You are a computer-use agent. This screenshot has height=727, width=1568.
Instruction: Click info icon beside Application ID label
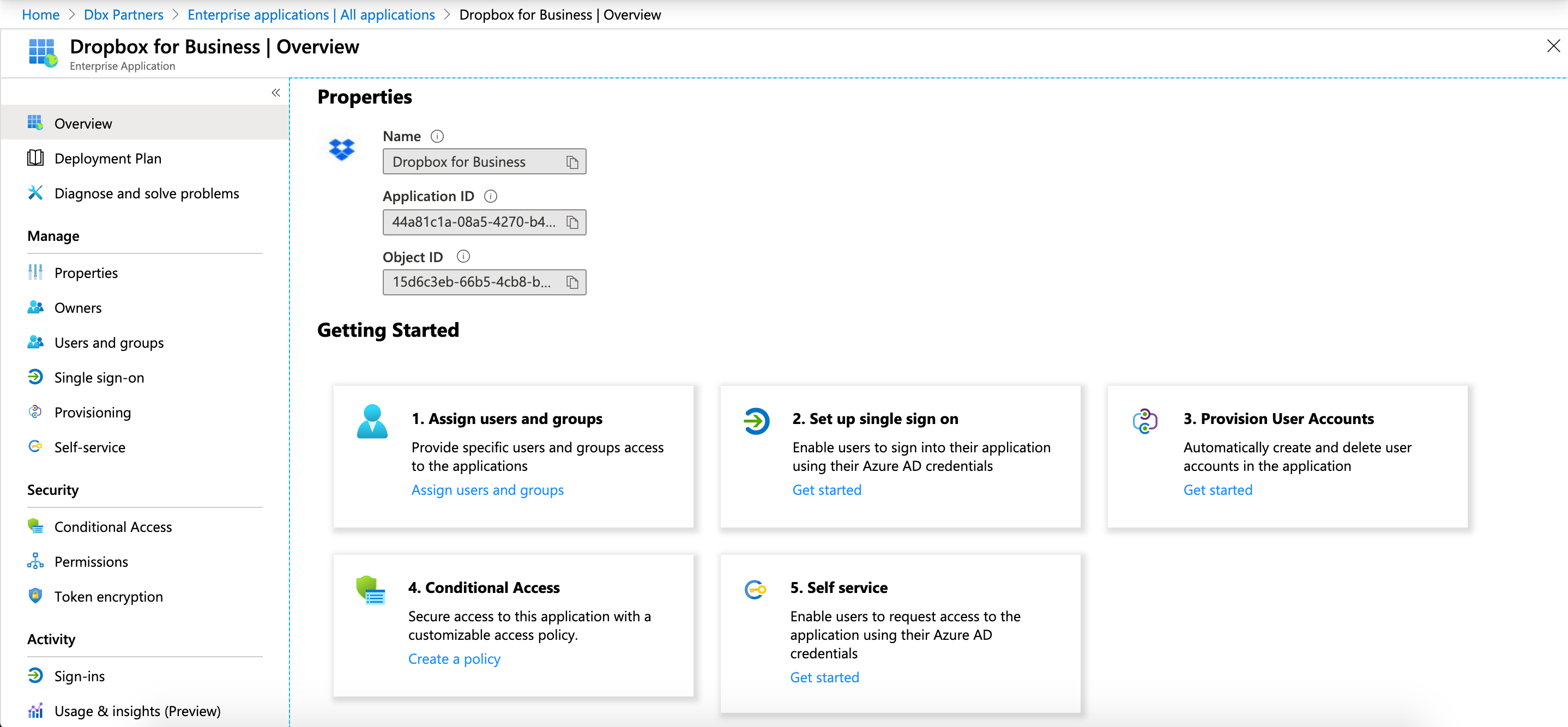click(x=491, y=197)
